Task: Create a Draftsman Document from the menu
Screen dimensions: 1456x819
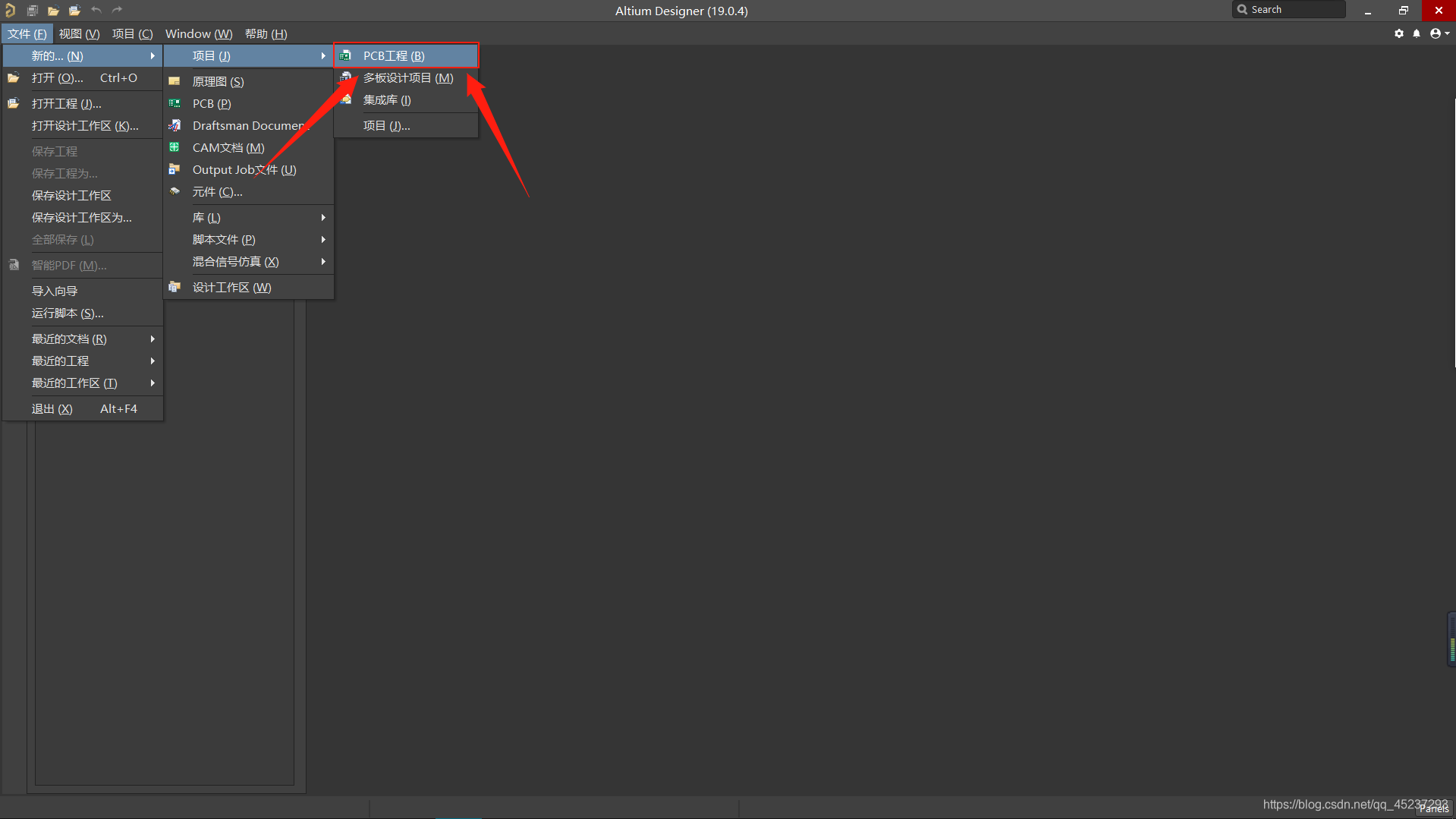Action: coord(248,126)
